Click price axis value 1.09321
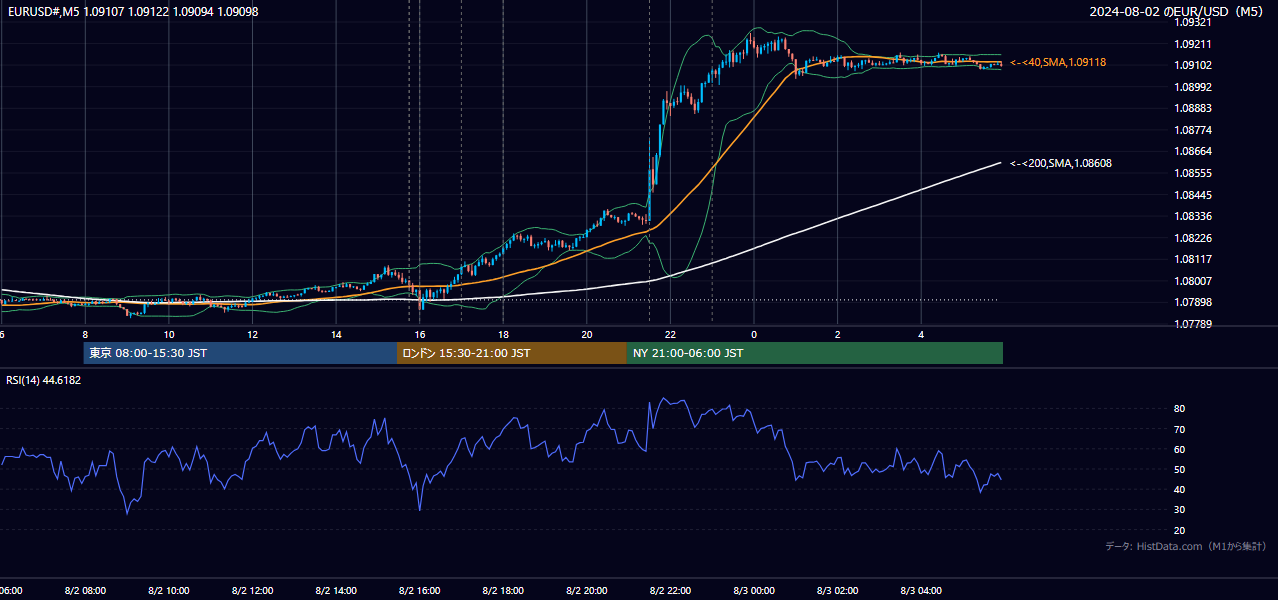Image resolution: width=1278 pixels, height=600 pixels. 1193,22
